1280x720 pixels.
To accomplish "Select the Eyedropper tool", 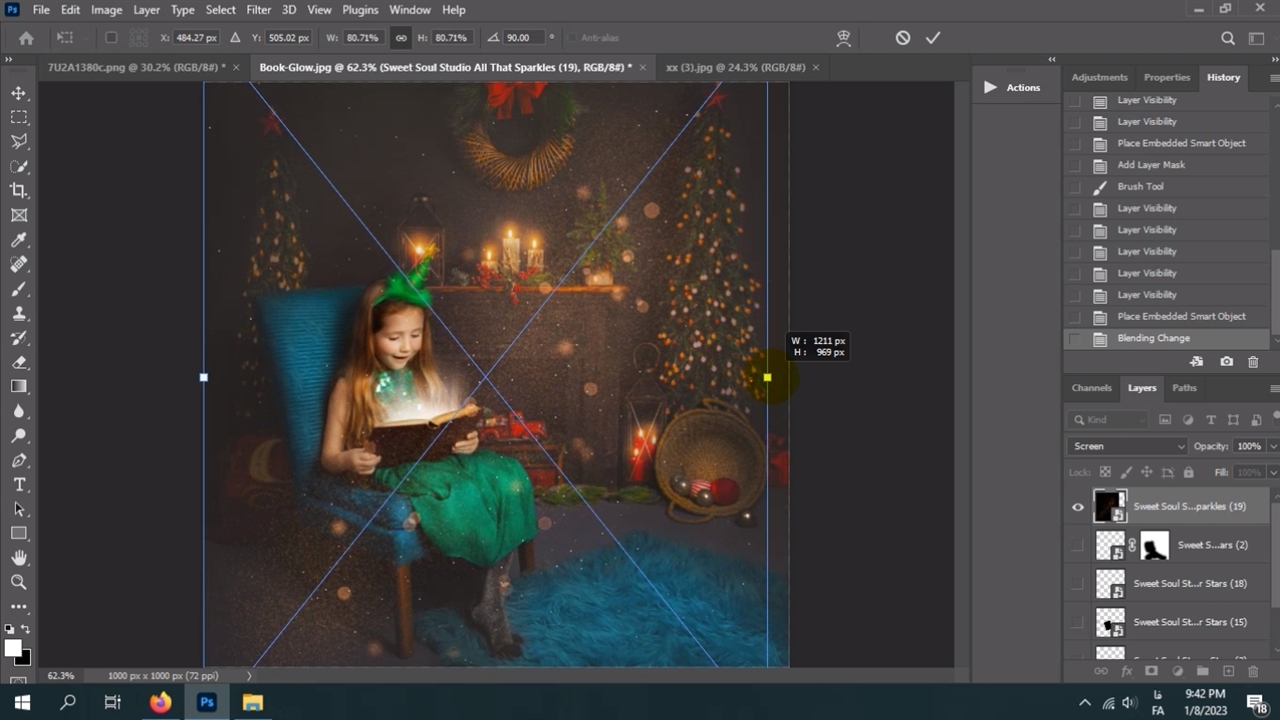I will coord(19,240).
